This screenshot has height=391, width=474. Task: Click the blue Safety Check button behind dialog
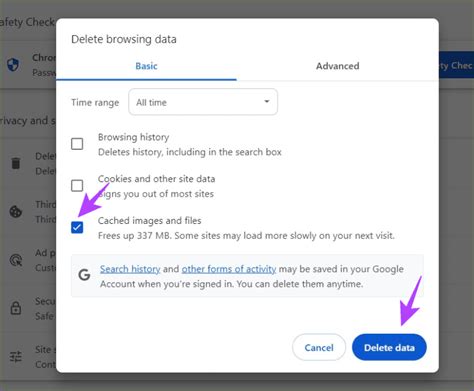[456, 65]
